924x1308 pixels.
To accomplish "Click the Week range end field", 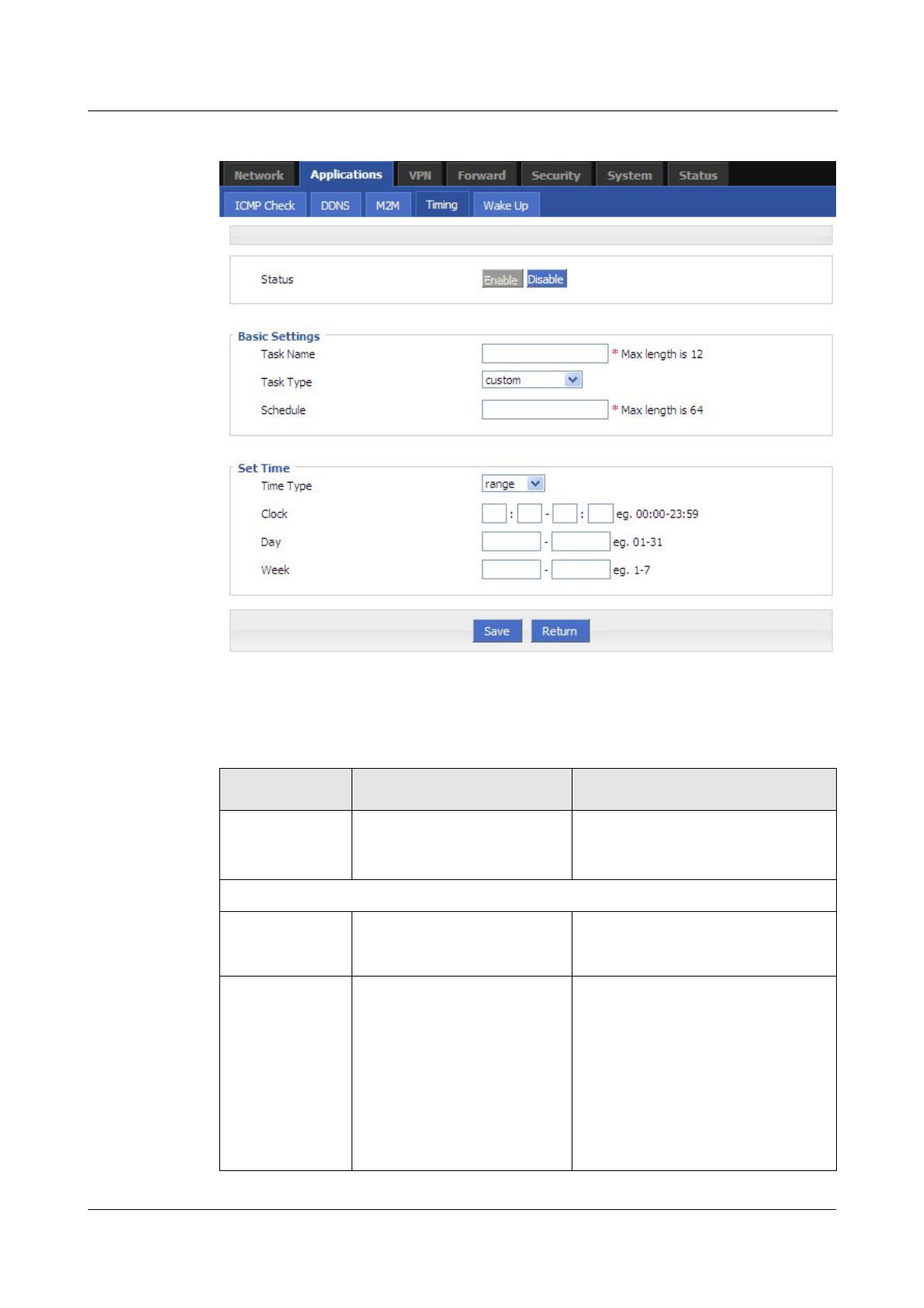I will 581,570.
